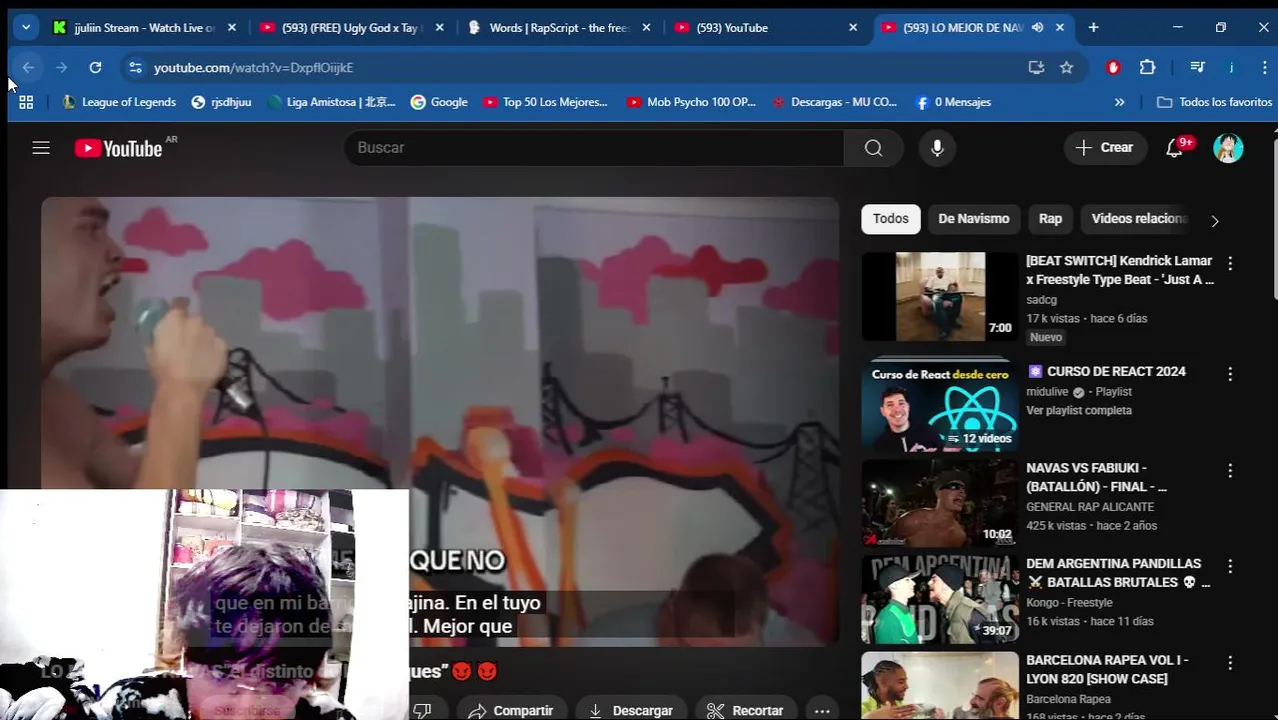Open more actions menu below video

822,710
